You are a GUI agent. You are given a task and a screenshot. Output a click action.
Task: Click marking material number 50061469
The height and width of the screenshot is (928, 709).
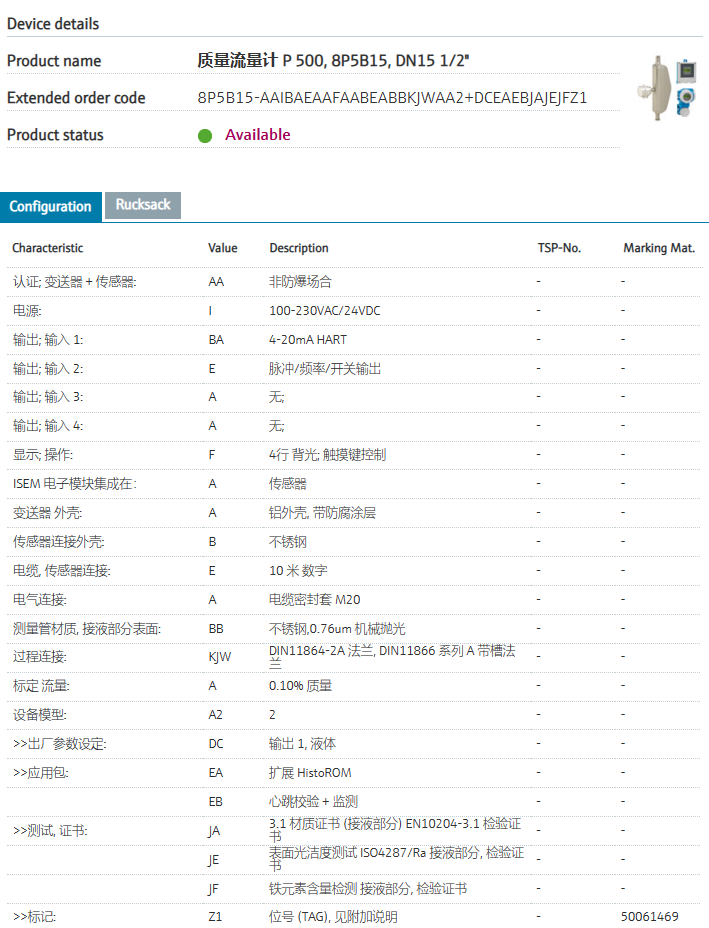point(649,917)
